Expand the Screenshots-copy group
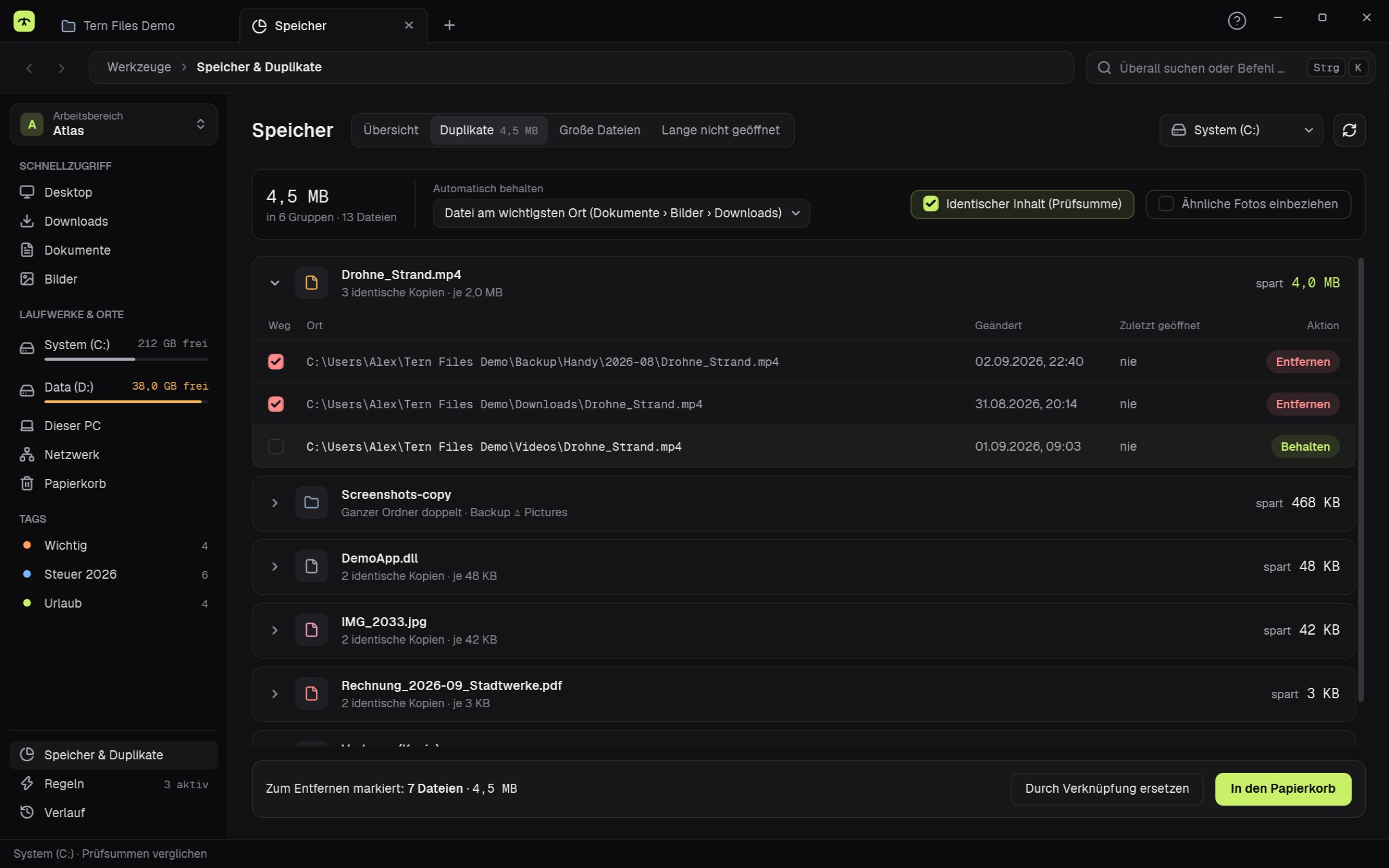Viewport: 1389px width, 868px height. [x=275, y=503]
